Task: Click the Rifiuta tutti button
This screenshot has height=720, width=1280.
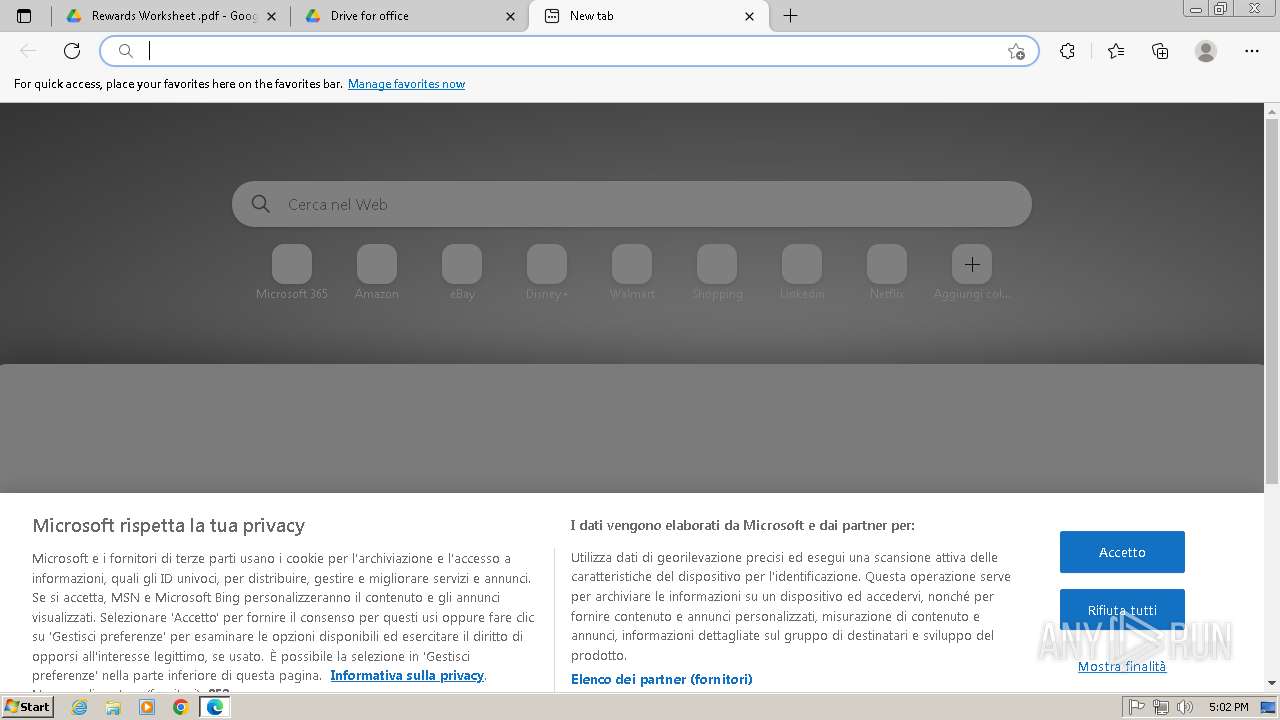Action: click(1122, 610)
